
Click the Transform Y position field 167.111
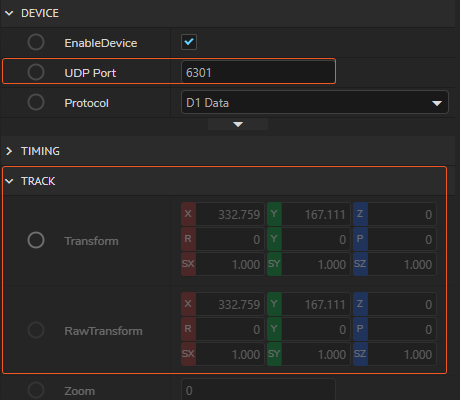click(316, 214)
